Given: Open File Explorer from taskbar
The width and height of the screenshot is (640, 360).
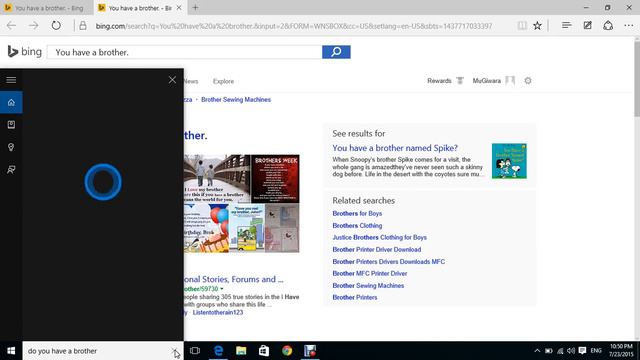Looking at the screenshot, I should point(241,351).
